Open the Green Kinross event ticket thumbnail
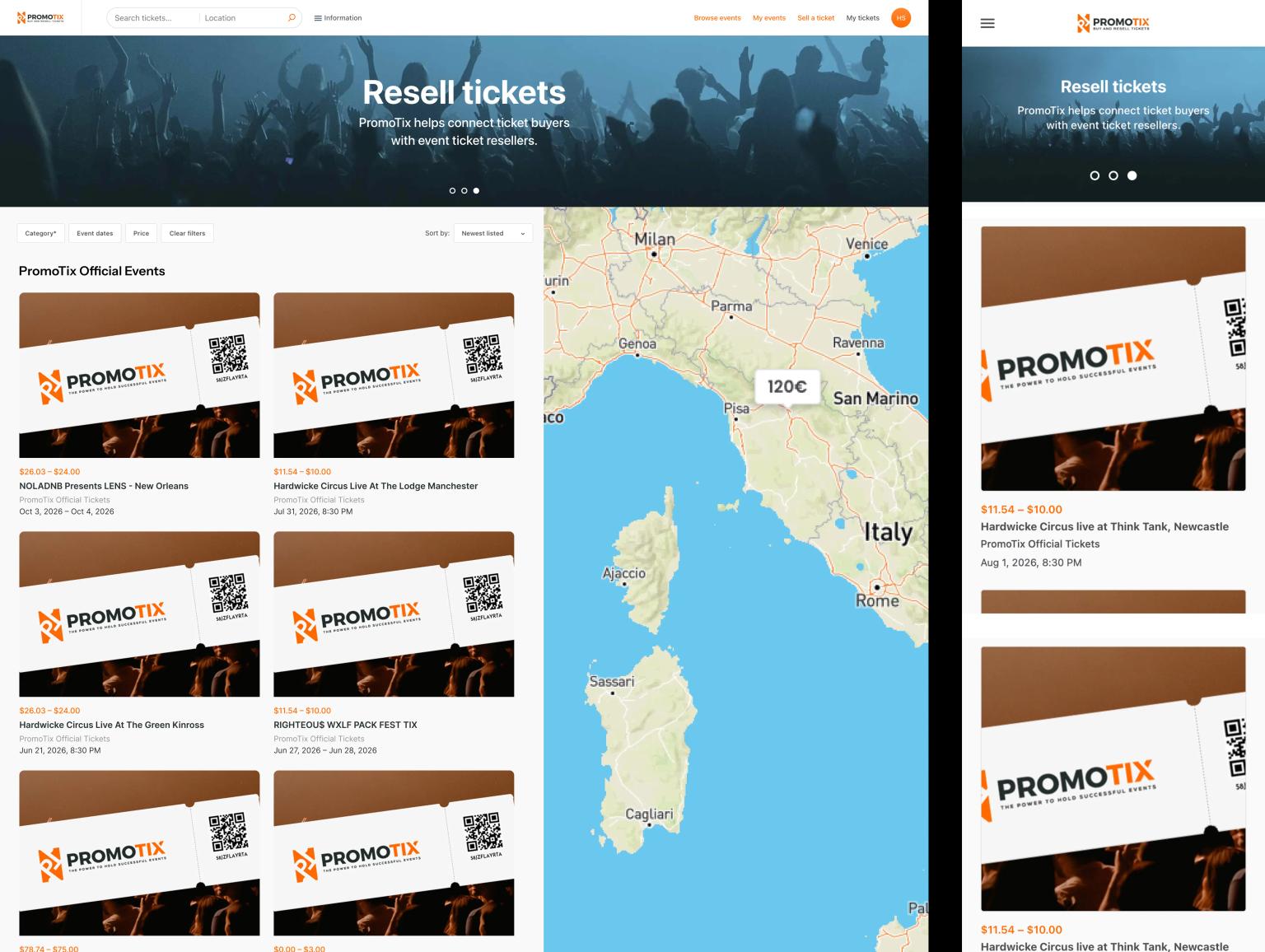This screenshot has height=952, width=1265. [x=139, y=614]
